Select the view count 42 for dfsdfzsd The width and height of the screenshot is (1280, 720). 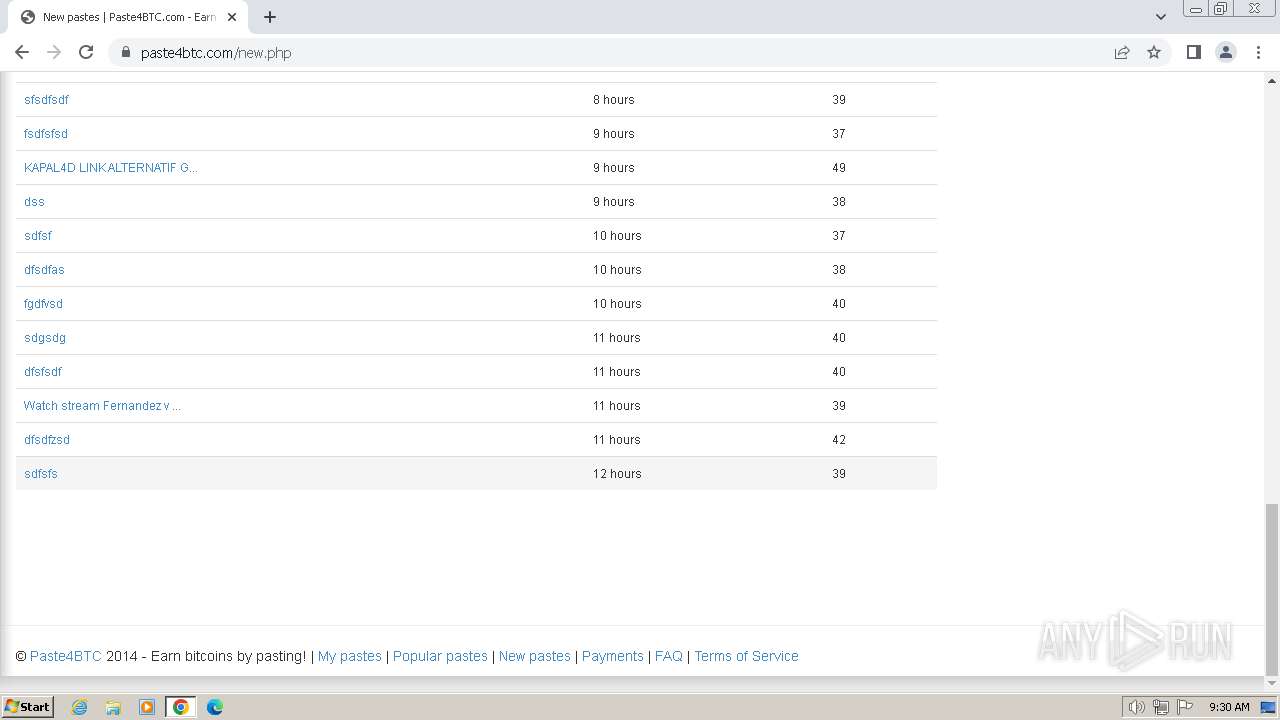tap(839, 440)
